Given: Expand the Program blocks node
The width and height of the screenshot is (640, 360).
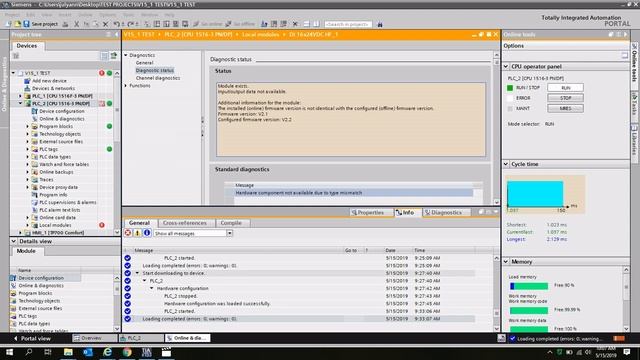Looking at the screenshot, I should (x=28, y=127).
